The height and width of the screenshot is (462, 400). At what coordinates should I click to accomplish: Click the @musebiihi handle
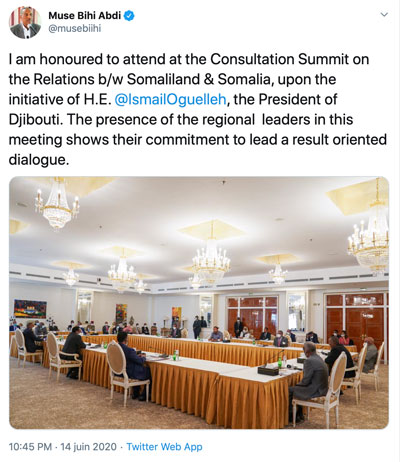pos(75,29)
